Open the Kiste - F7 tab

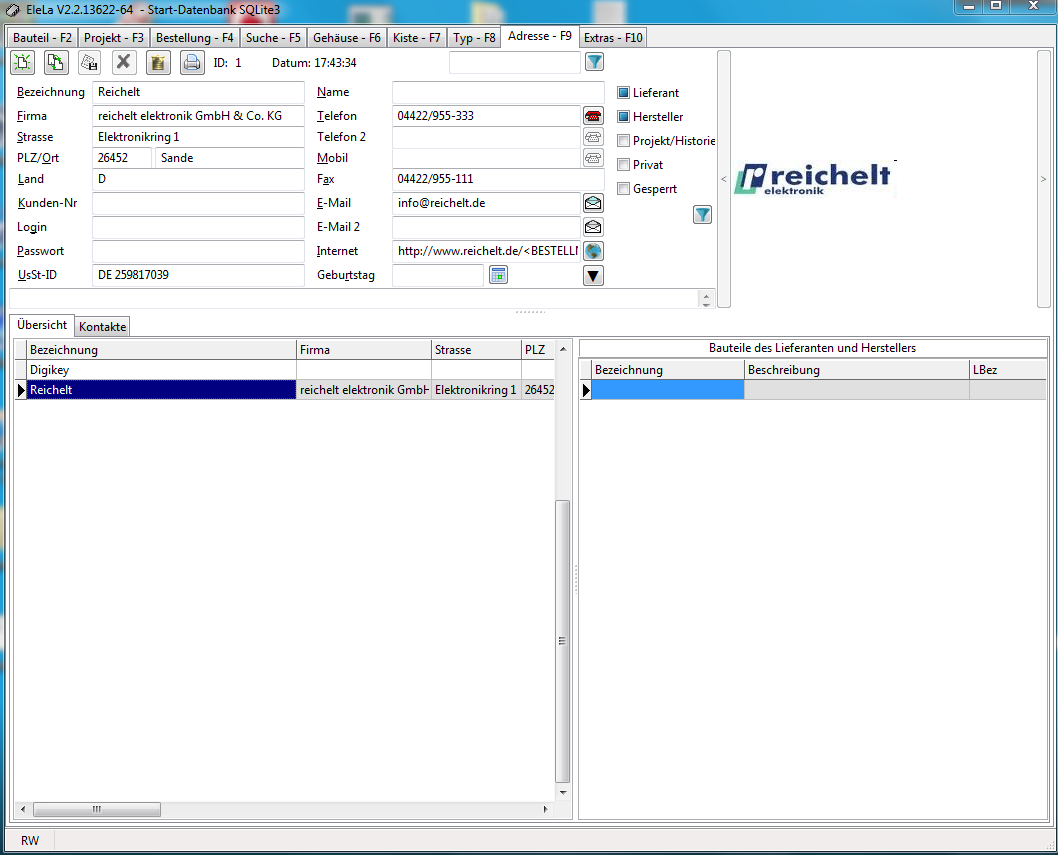[x=417, y=38]
